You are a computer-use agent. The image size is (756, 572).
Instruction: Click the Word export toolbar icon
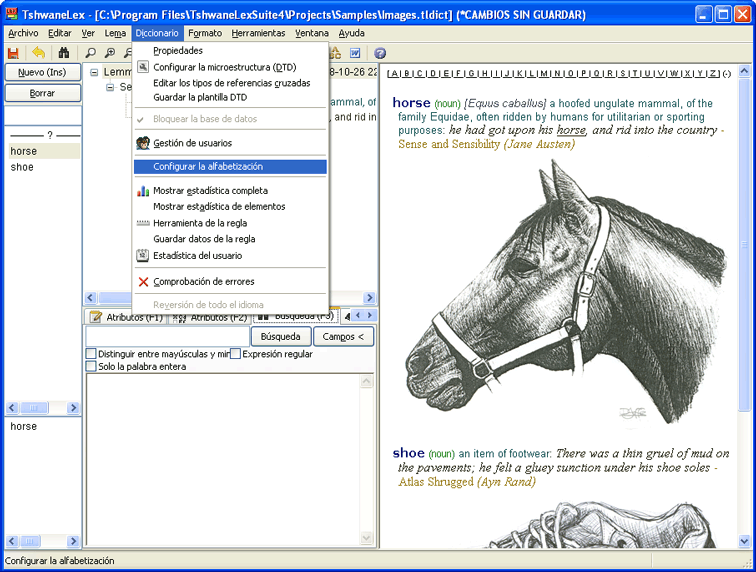(355, 53)
